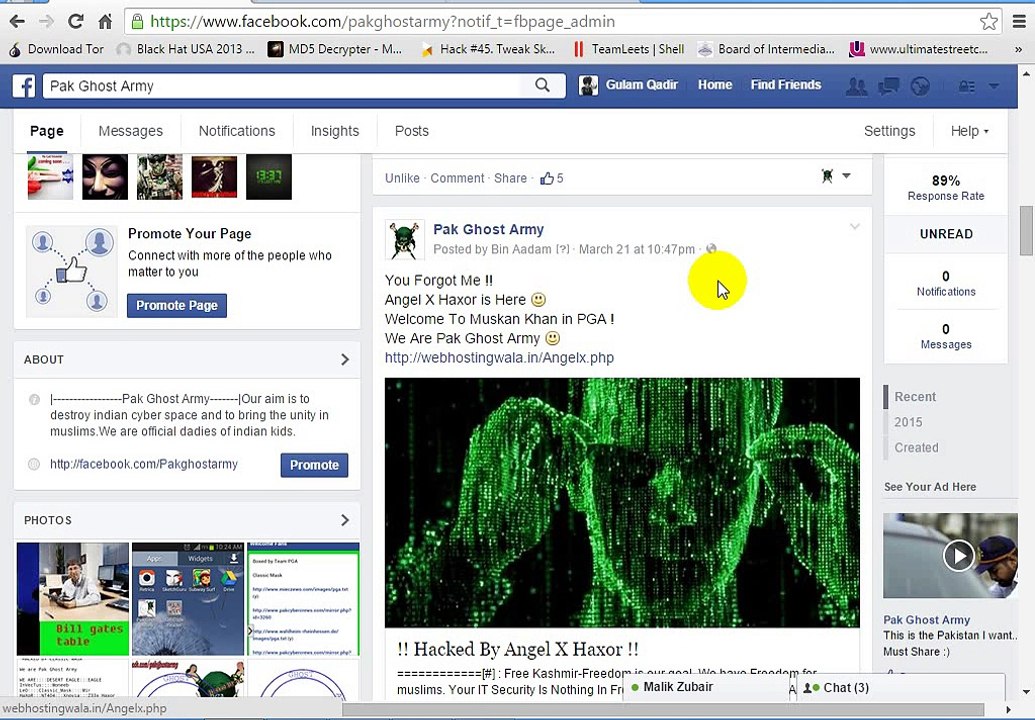This screenshot has width=1035, height=720.
Task: Click the Pak Ghost Army post avatar
Action: pyautogui.click(x=404, y=240)
